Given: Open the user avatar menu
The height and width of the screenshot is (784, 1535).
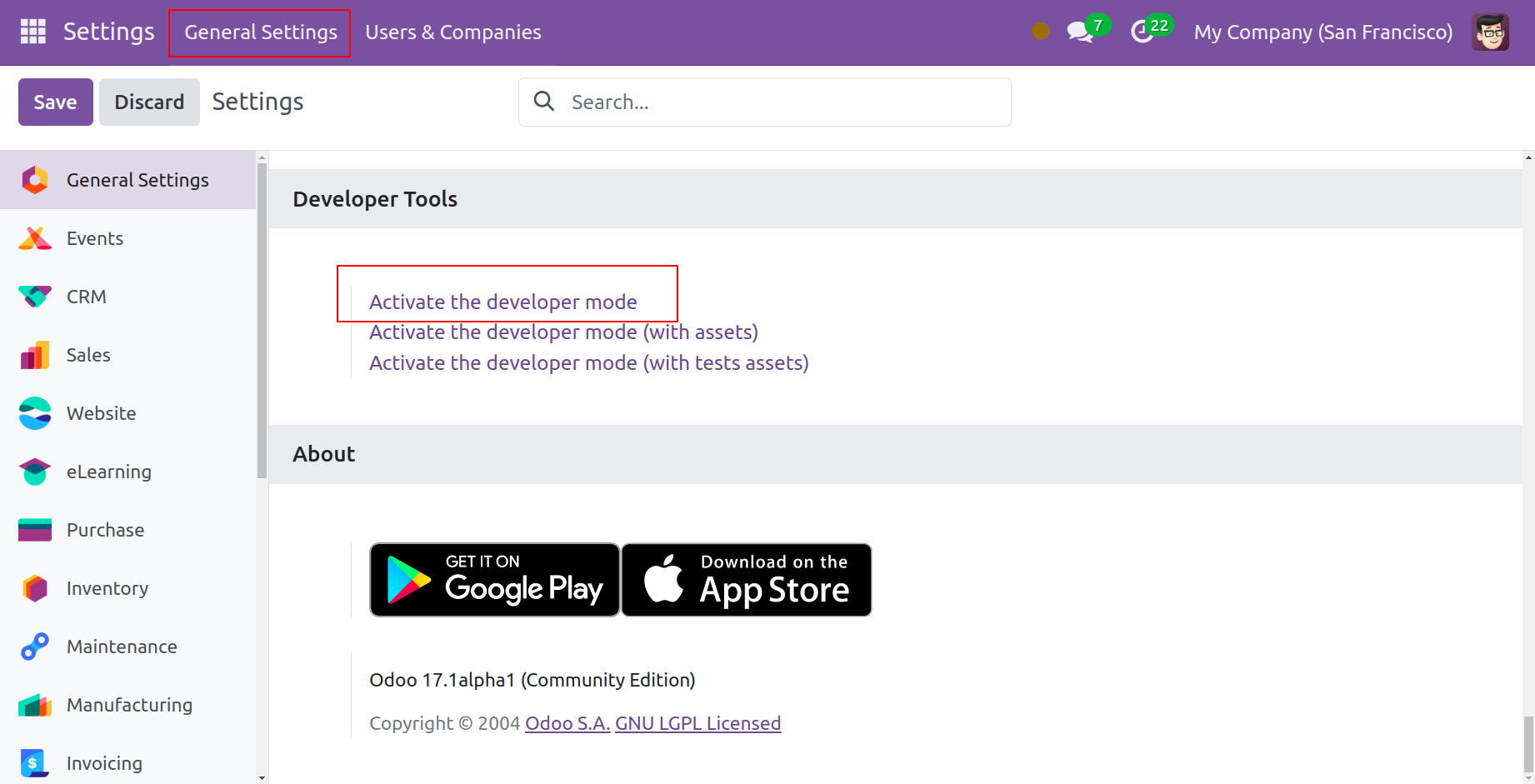Looking at the screenshot, I should [x=1490, y=32].
